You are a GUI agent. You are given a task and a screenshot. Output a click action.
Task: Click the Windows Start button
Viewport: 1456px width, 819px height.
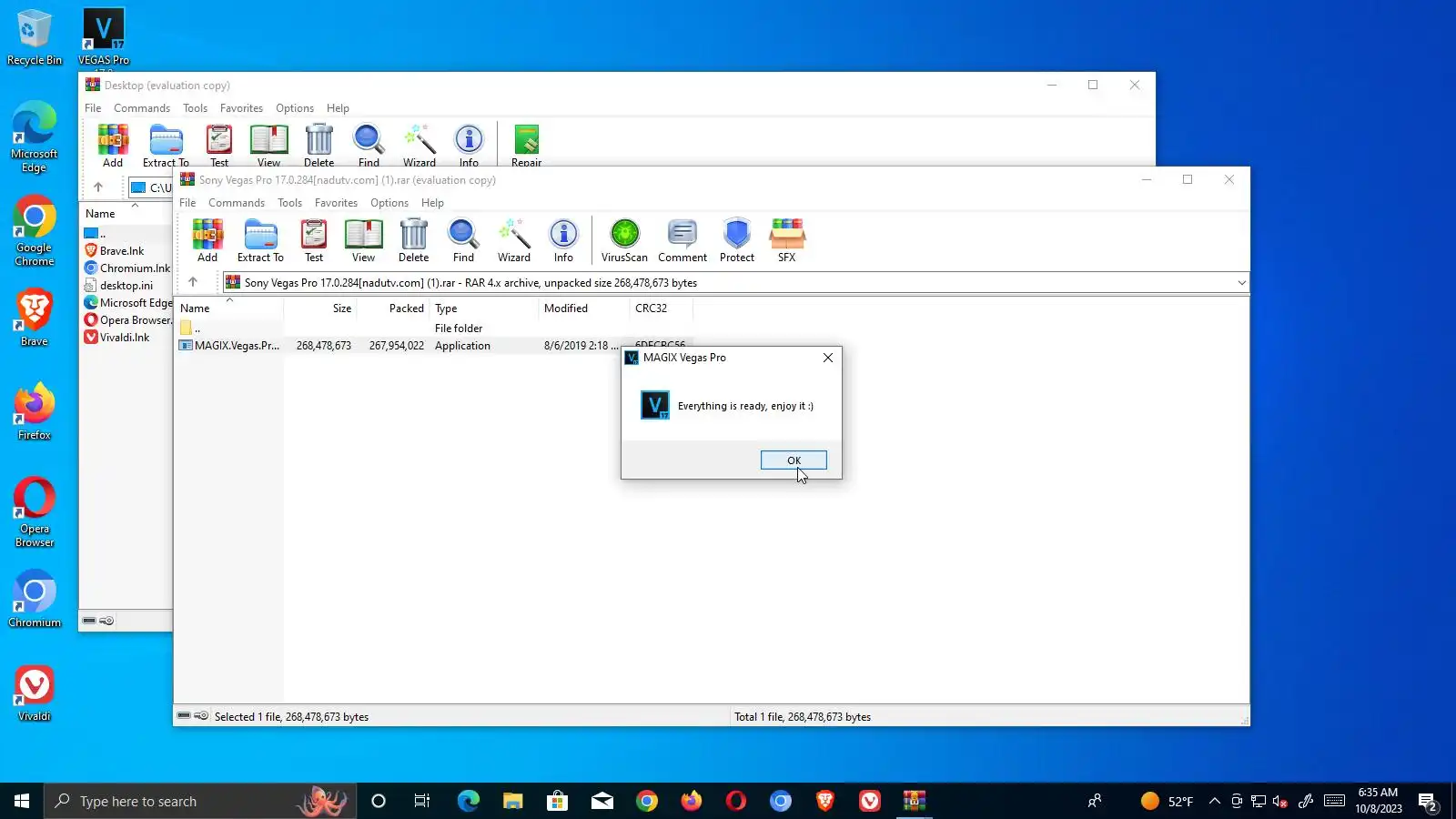[22, 801]
